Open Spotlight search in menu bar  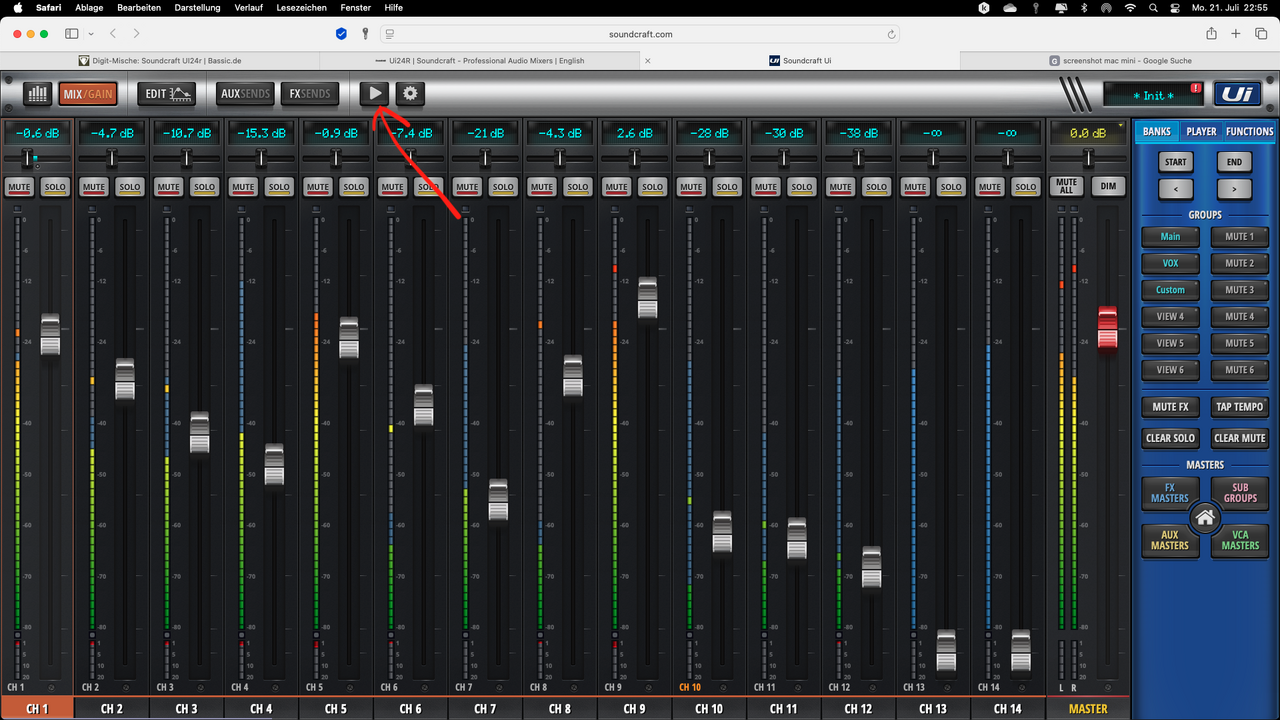click(1154, 7)
